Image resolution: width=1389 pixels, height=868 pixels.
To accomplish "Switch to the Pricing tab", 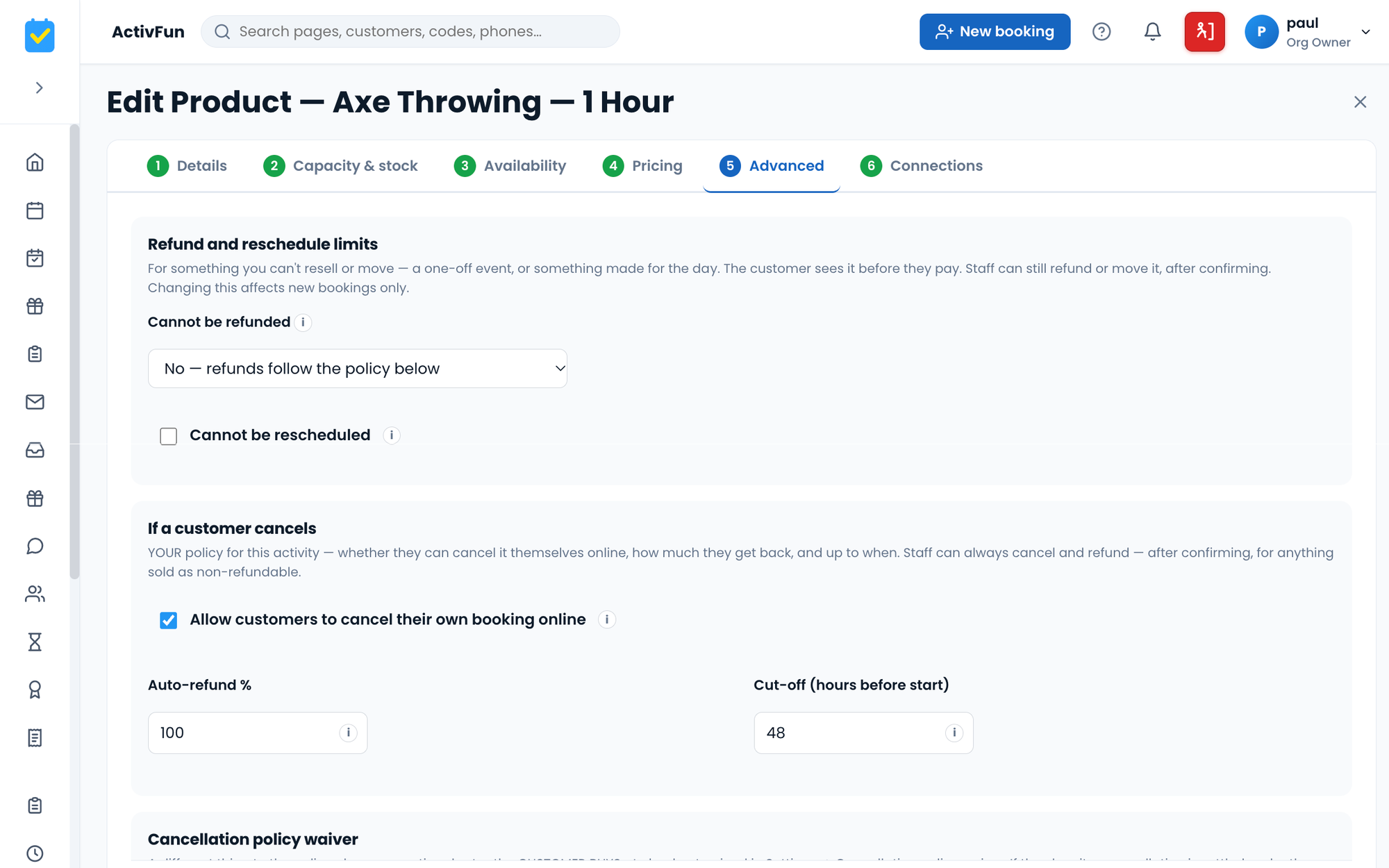I will (x=642, y=166).
